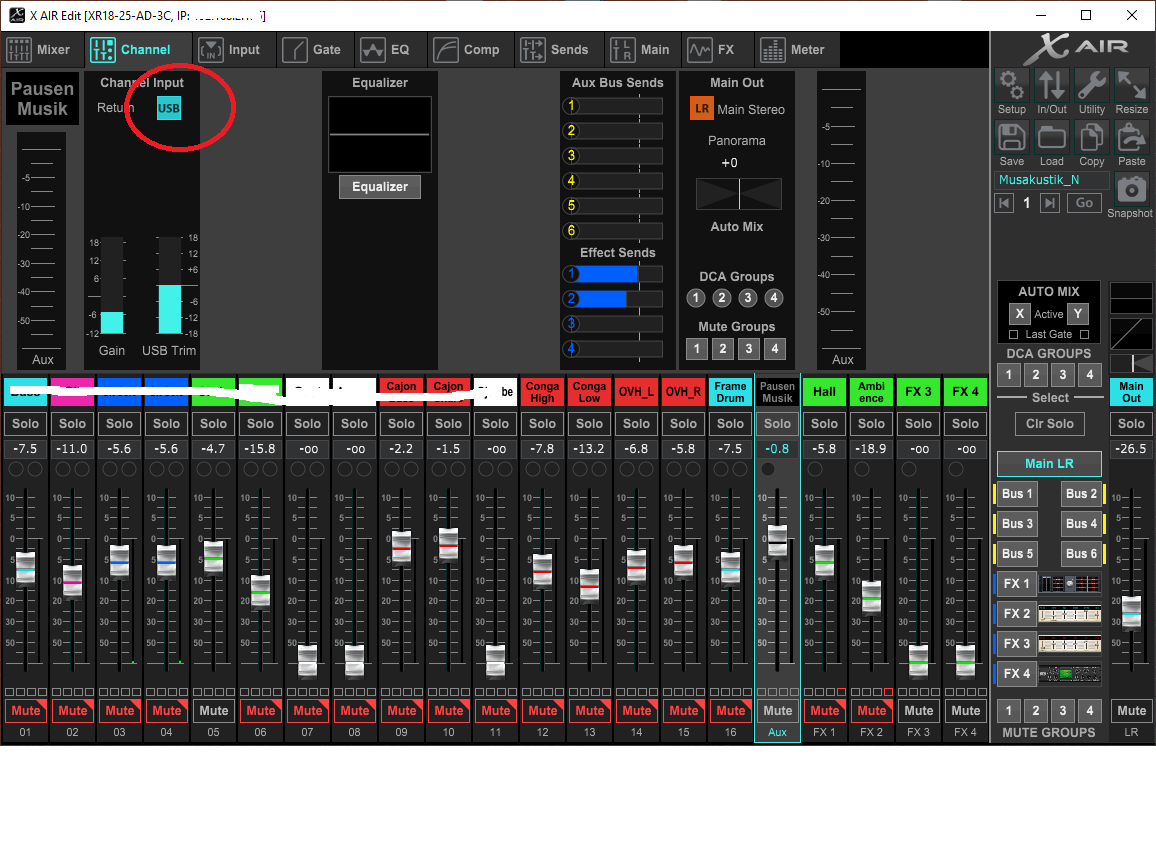Toggle Auto Mix group X
This screenshot has width=1156, height=864.
pos(1019,314)
